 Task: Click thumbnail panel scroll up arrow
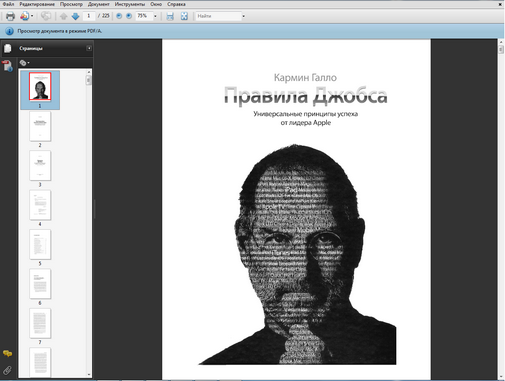click(89, 72)
